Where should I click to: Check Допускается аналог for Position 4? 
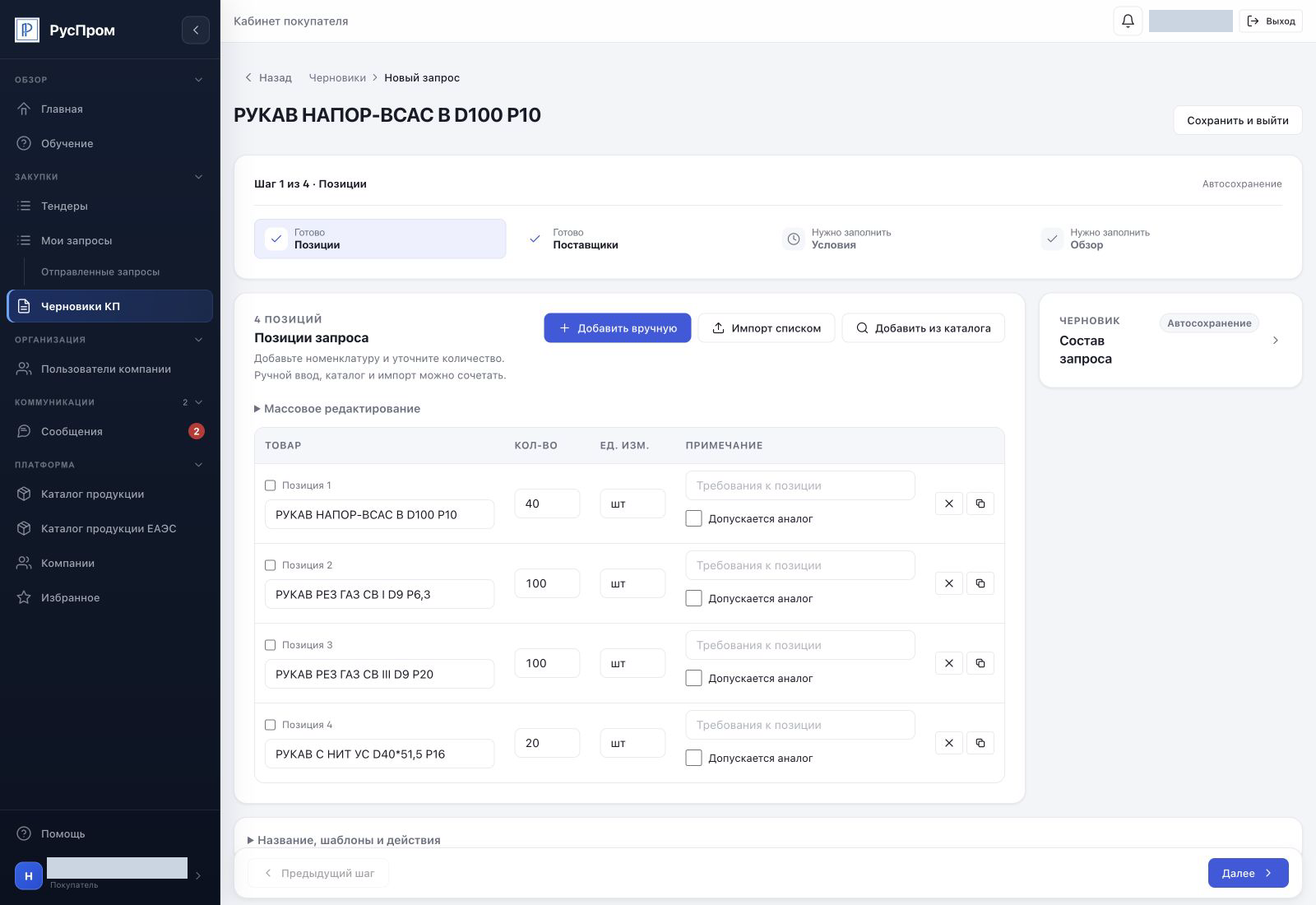pyautogui.click(x=693, y=758)
